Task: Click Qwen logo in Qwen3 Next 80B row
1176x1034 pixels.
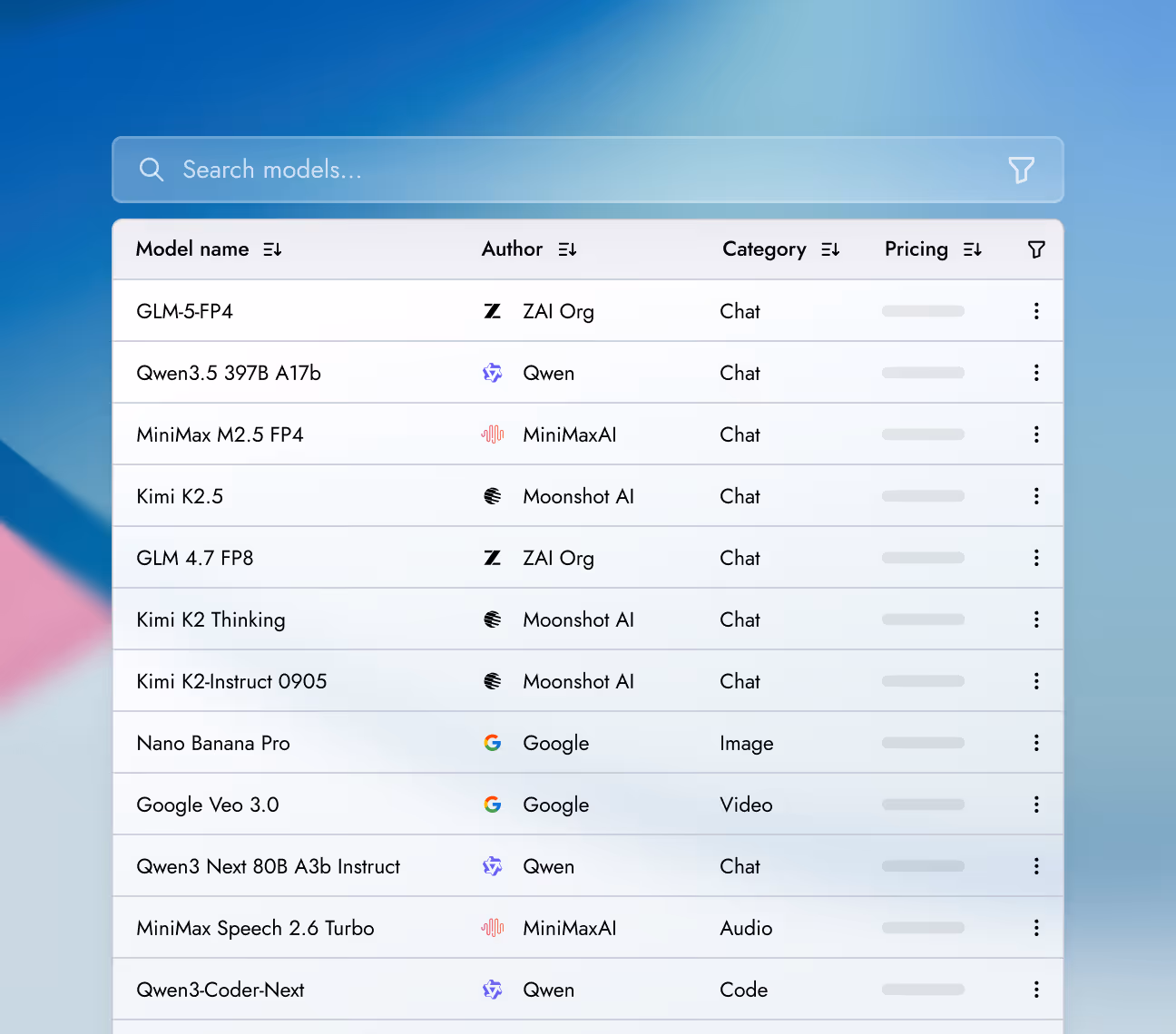Action: (493, 866)
